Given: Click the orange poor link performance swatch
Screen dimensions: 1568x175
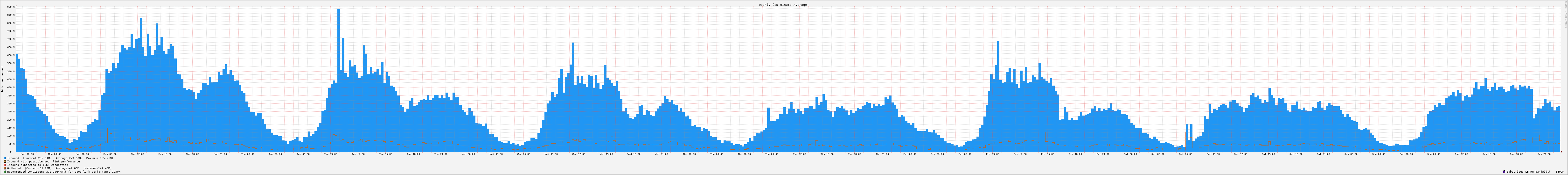Looking at the screenshot, I should 5,162.
